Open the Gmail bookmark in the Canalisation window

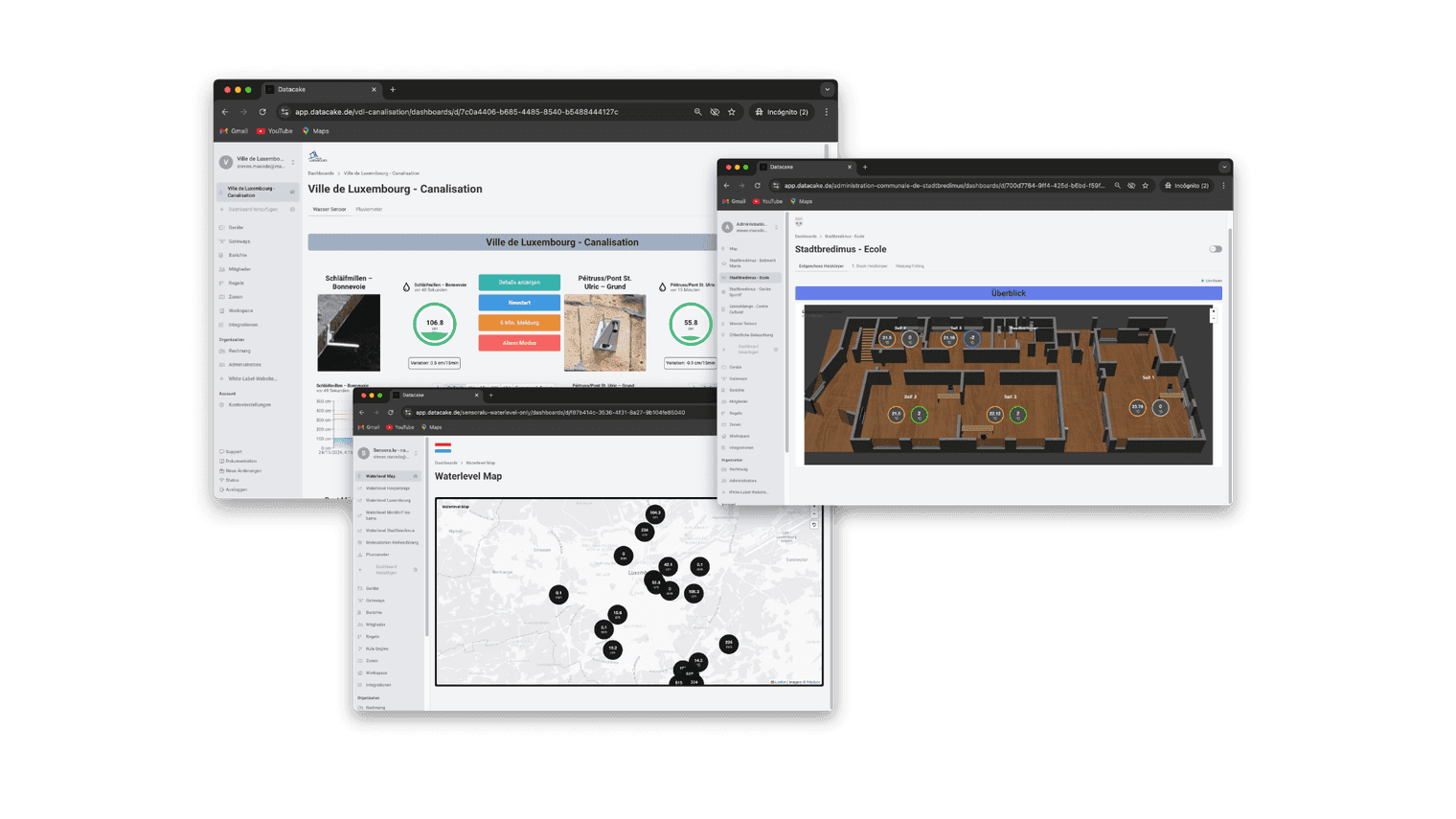pyautogui.click(x=234, y=131)
